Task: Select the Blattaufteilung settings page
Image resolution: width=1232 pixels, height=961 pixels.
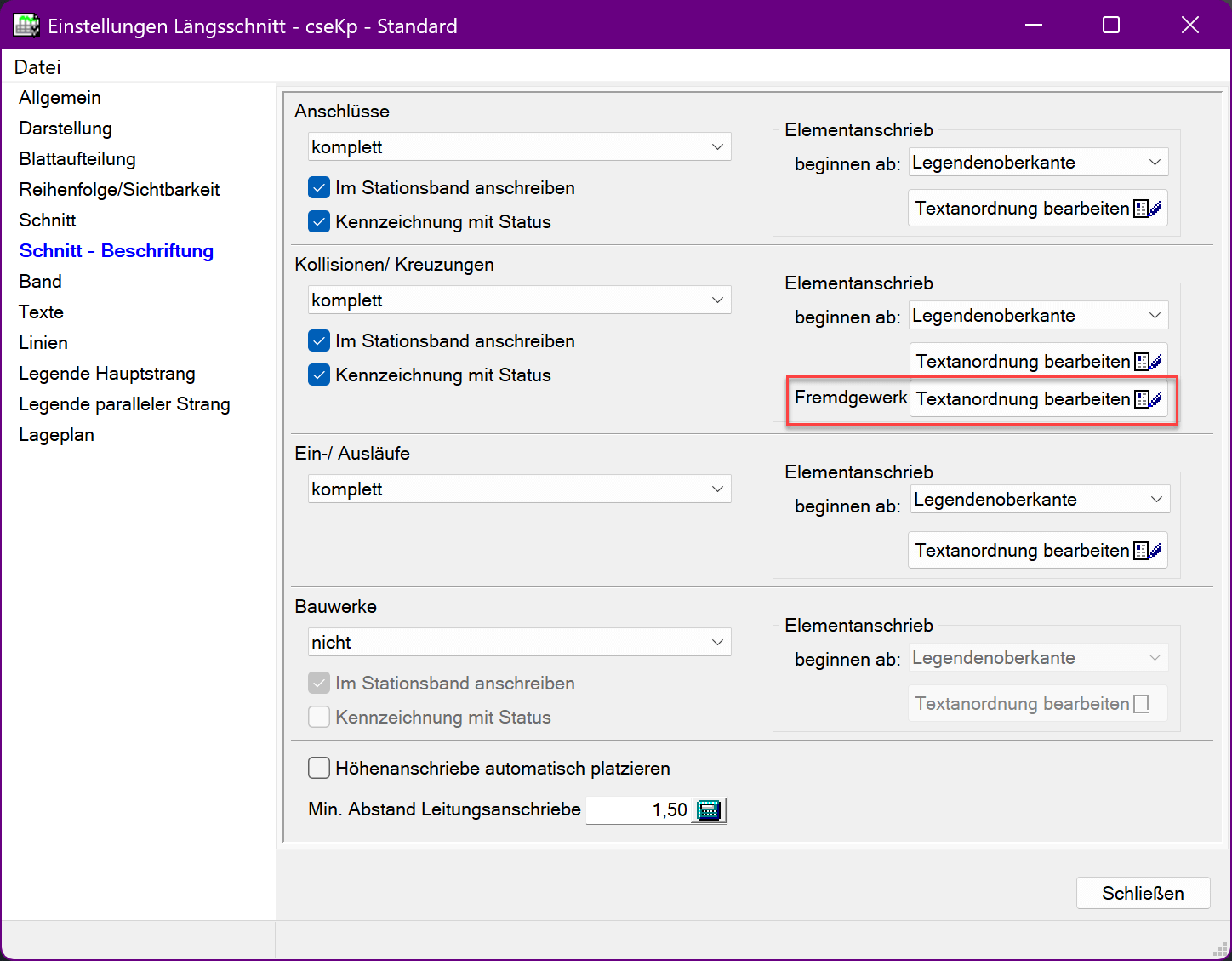Action: [77, 159]
